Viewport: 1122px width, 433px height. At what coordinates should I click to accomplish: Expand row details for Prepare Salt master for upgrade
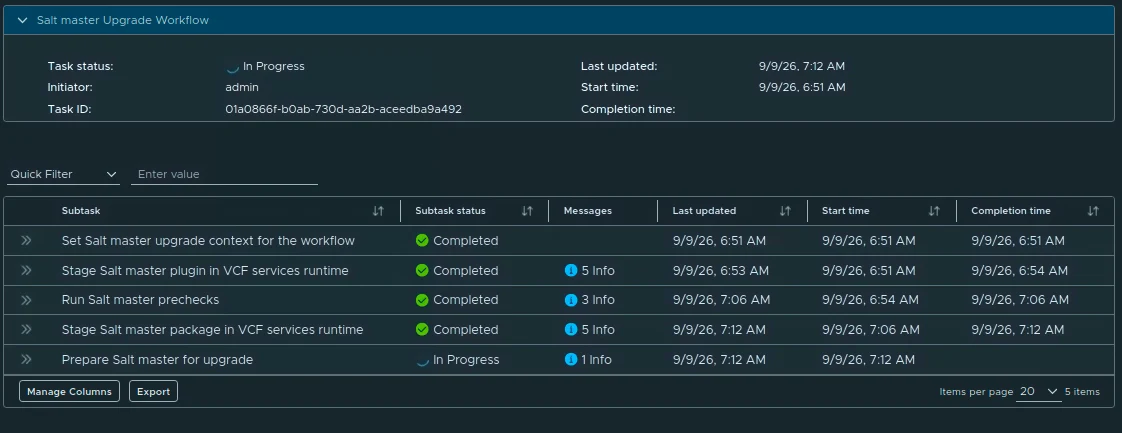26,359
